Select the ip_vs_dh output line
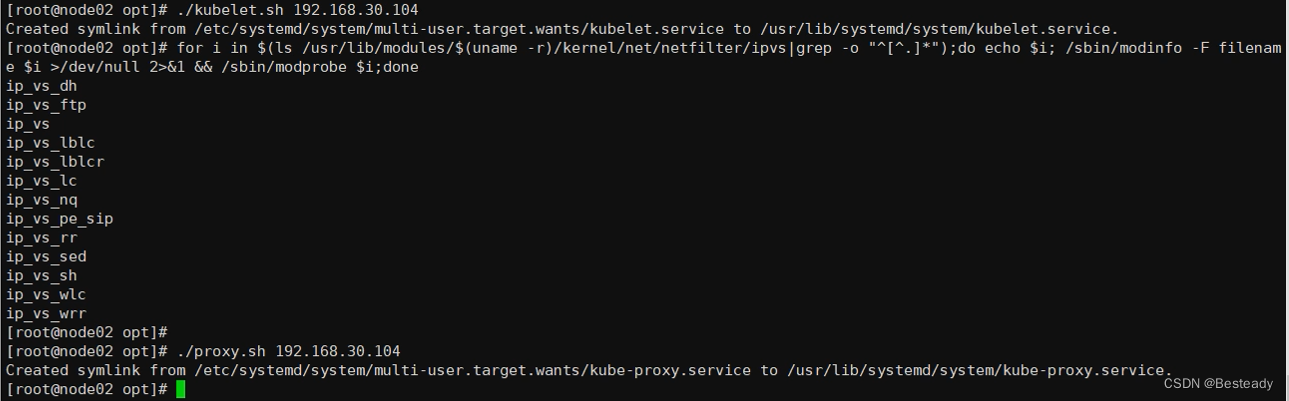Screen dimensions: 1289x401 (41, 86)
